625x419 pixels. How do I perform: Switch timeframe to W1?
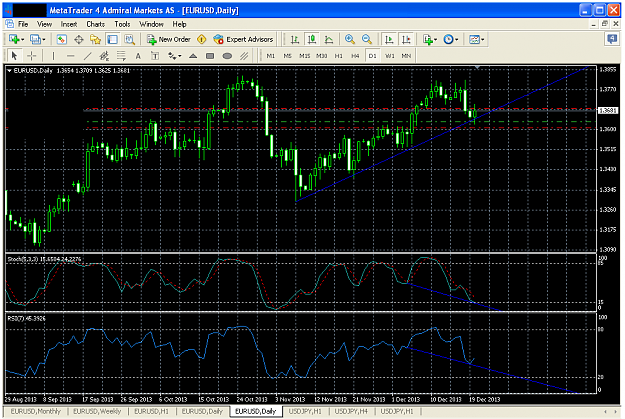(389, 56)
